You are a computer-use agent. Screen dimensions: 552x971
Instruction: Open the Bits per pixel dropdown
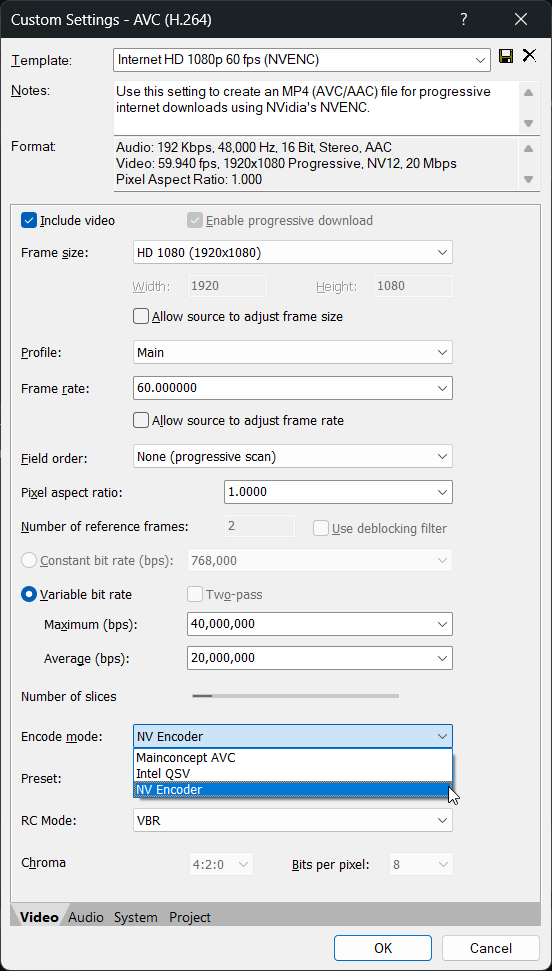pyautogui.click(x=421, y=864)
